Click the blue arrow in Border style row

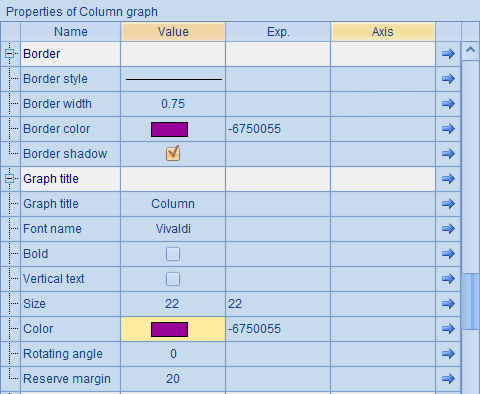[x=448, y=79]
